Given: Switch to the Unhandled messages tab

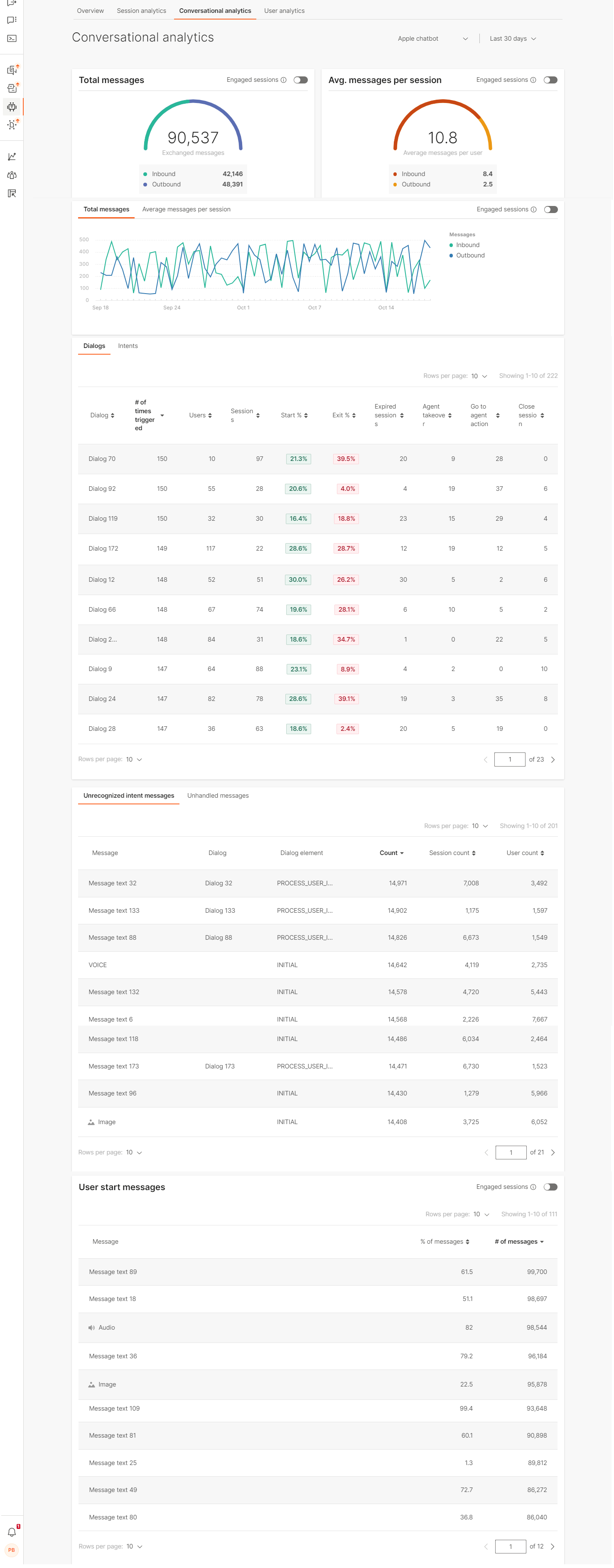Looking at the screenshot, I should (218, 796).
